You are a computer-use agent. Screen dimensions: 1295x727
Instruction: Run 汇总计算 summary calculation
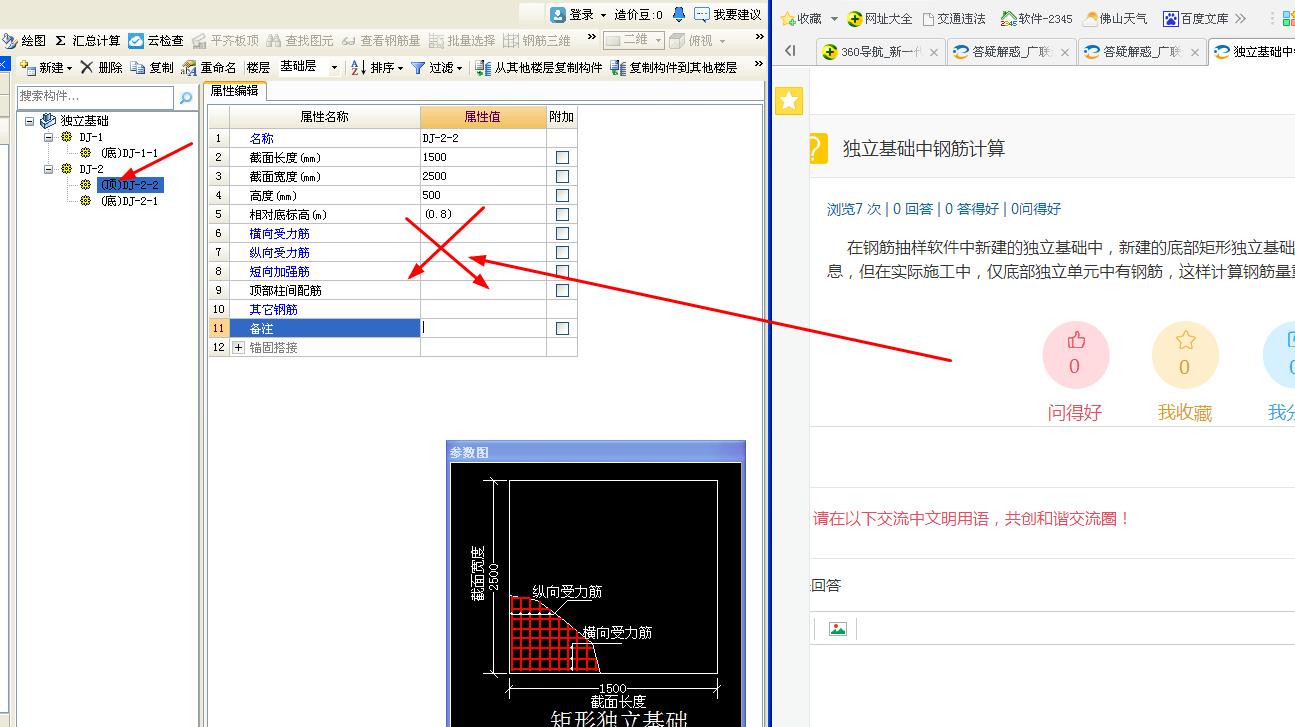(x=87, y=40)
